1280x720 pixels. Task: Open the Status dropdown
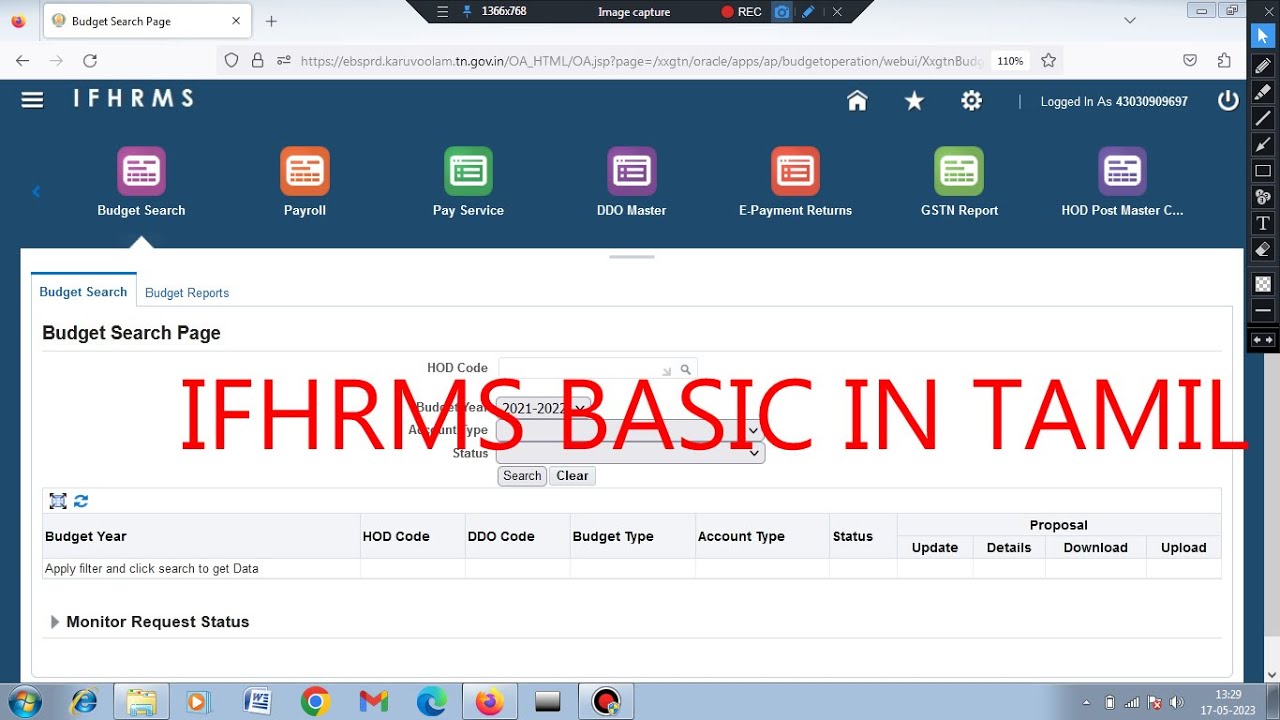click(x=630, y=453)
